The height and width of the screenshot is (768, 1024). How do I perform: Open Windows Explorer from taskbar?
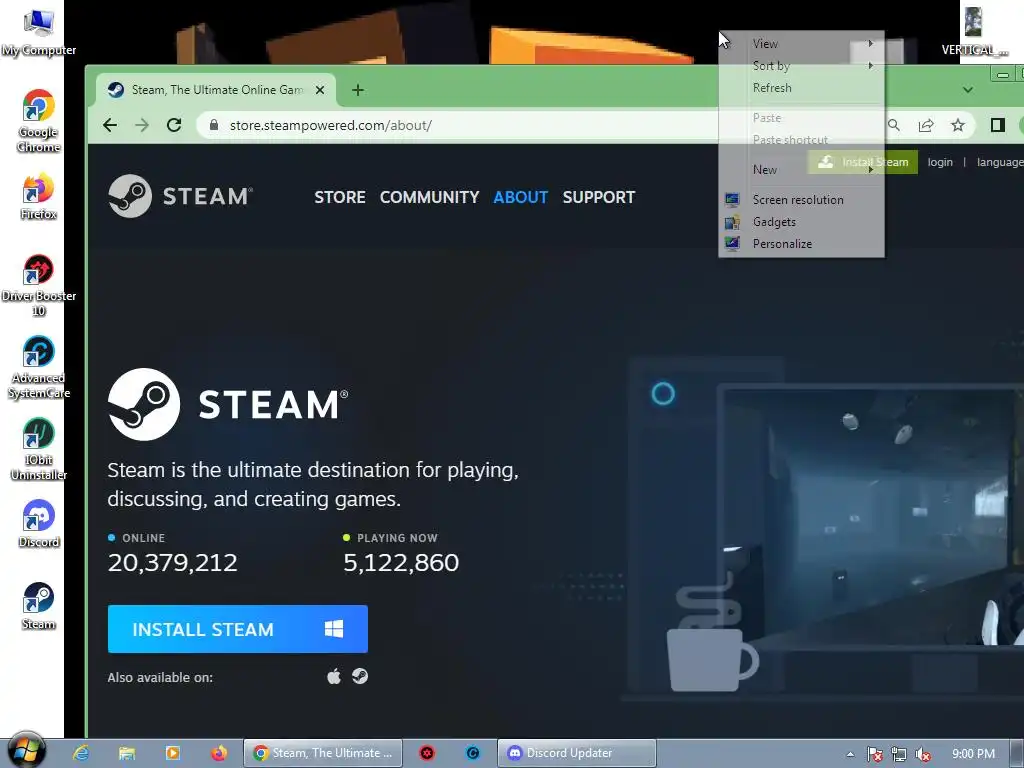127,753
